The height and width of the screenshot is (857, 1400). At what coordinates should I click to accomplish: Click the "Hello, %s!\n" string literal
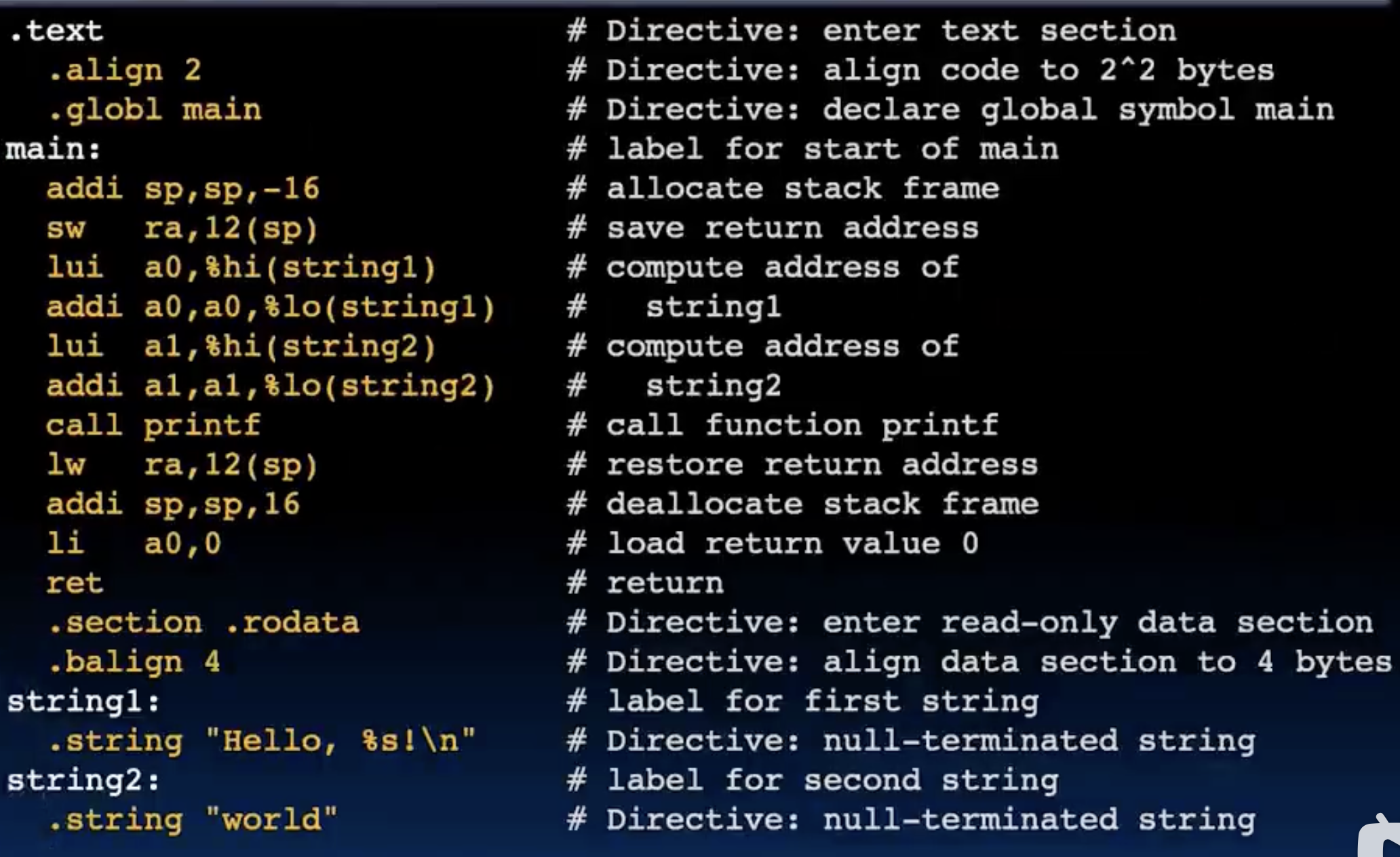(341, 740)
